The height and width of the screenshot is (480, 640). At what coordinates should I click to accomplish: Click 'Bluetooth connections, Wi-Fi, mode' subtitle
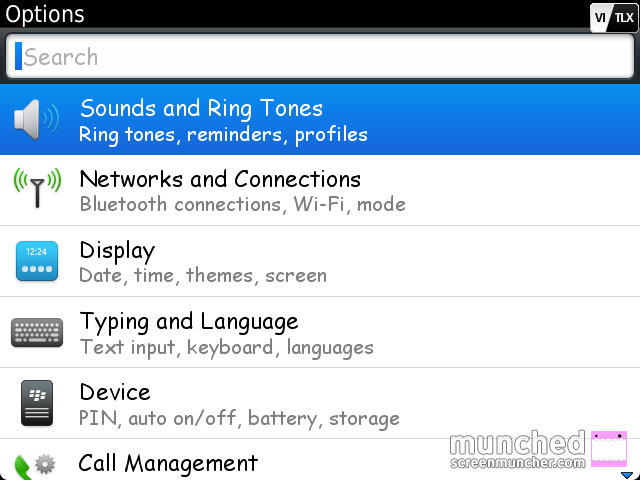242,204
